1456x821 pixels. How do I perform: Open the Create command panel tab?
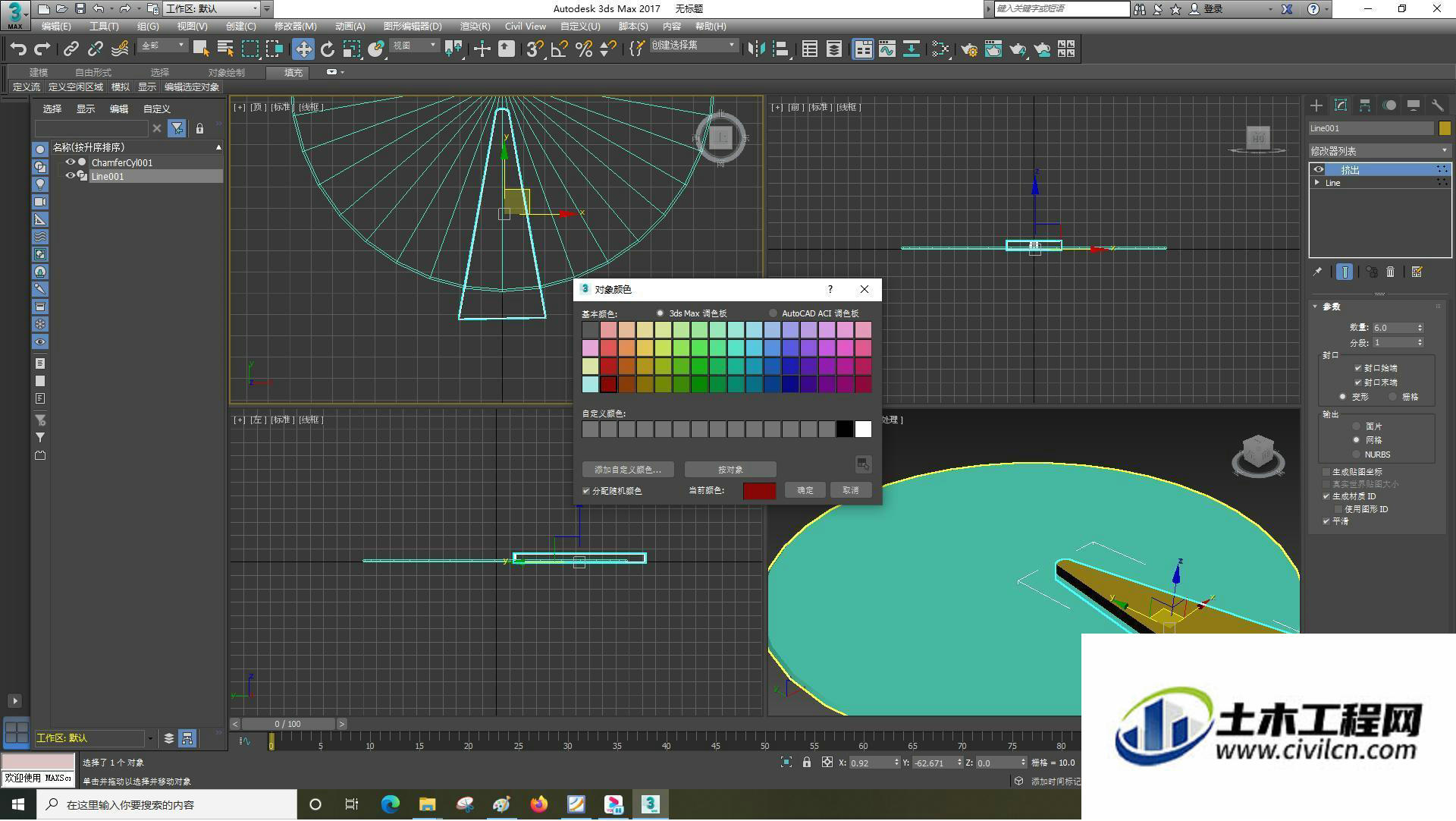(x=1316, y=105)
